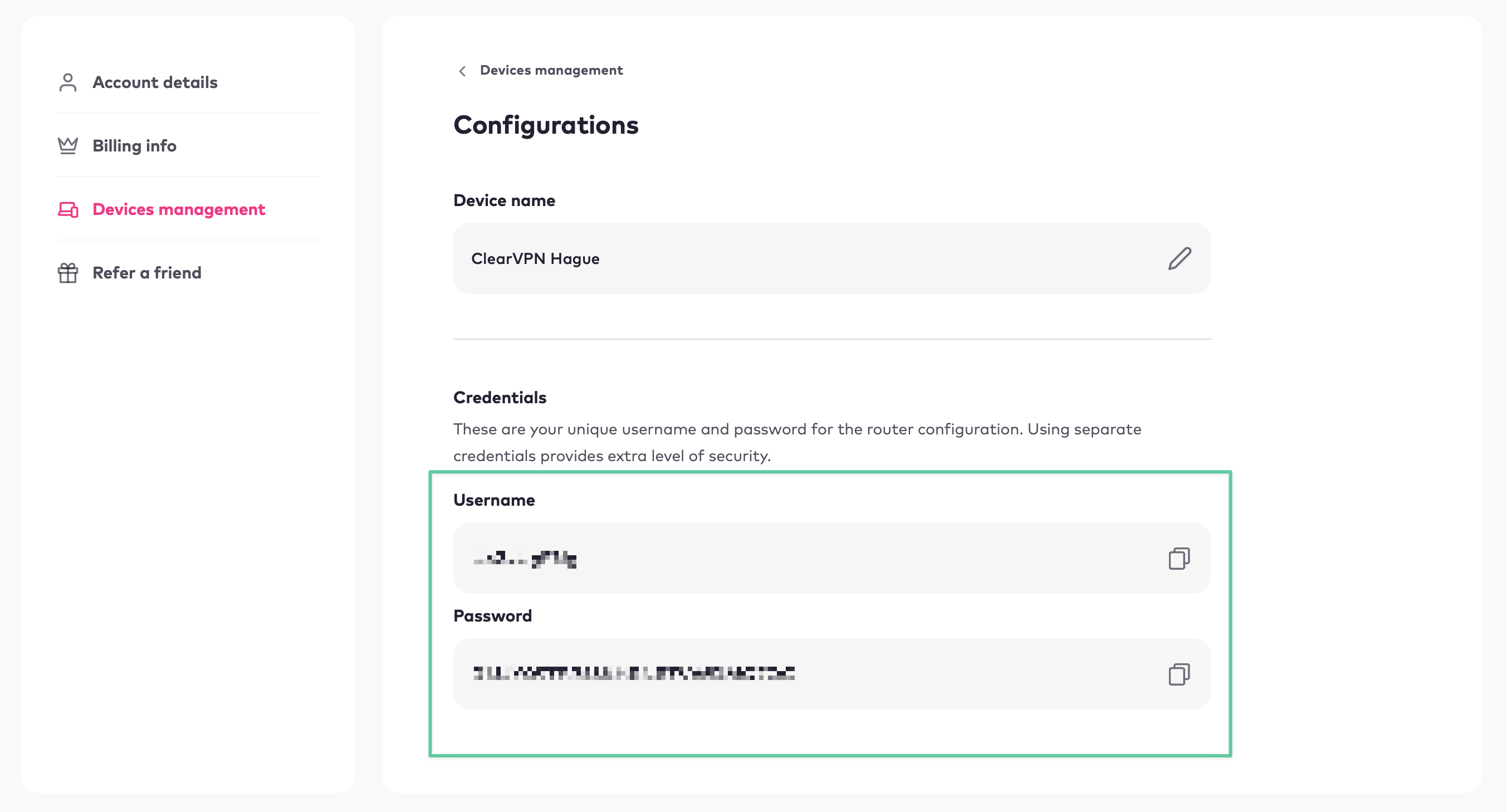Click the Account details person icon
The image size is (1507, 812).
tap(68, 82)
